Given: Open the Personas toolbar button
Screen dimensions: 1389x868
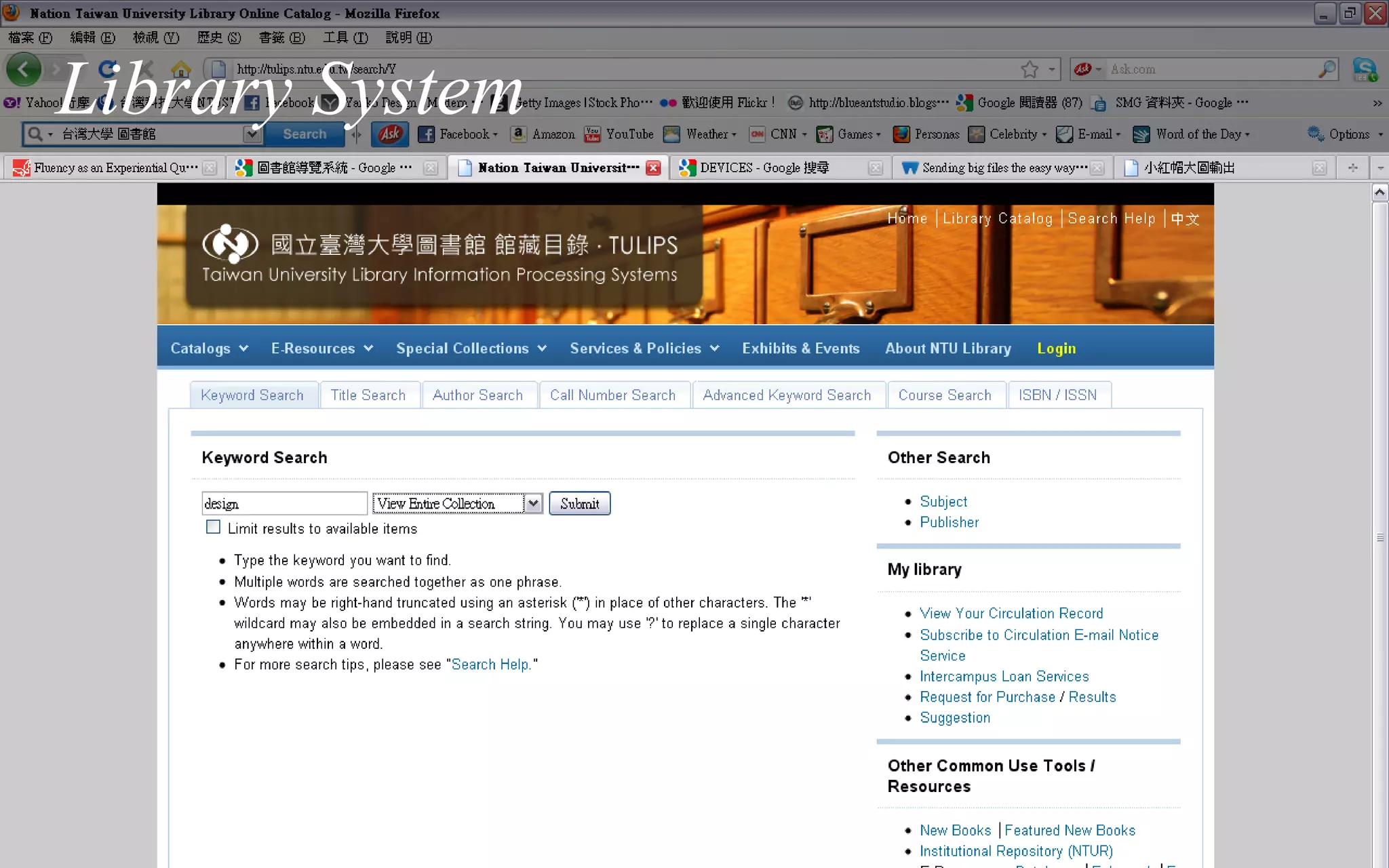Looking at the screenshot, I should pyautogui.click(x=926, y=134).
